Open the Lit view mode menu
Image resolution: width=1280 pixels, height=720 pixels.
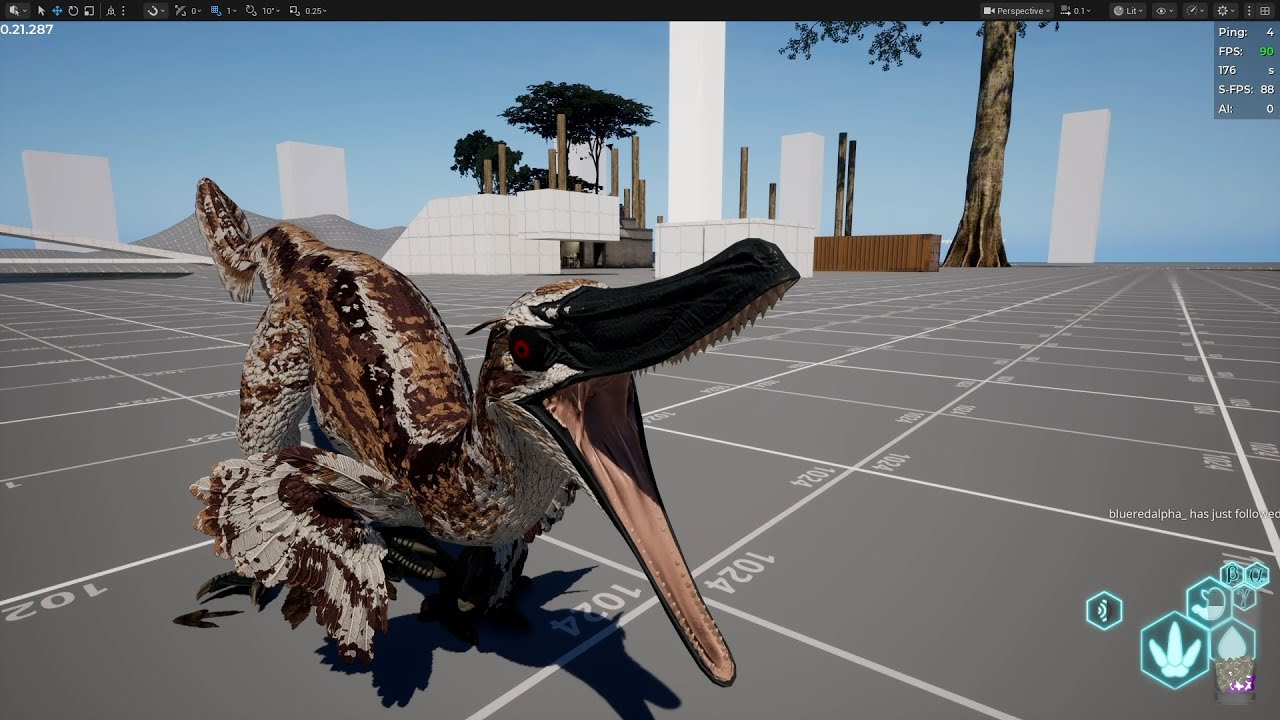(x=1129, y=10)
